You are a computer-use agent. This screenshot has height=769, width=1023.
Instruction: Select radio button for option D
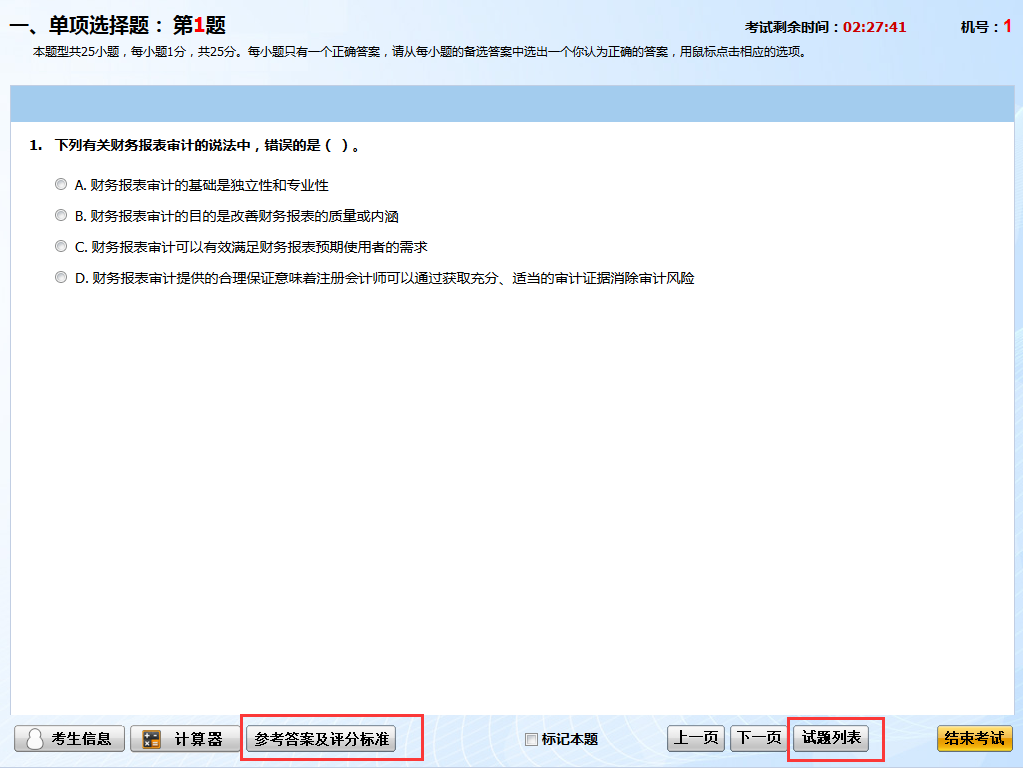click(60, 277)
